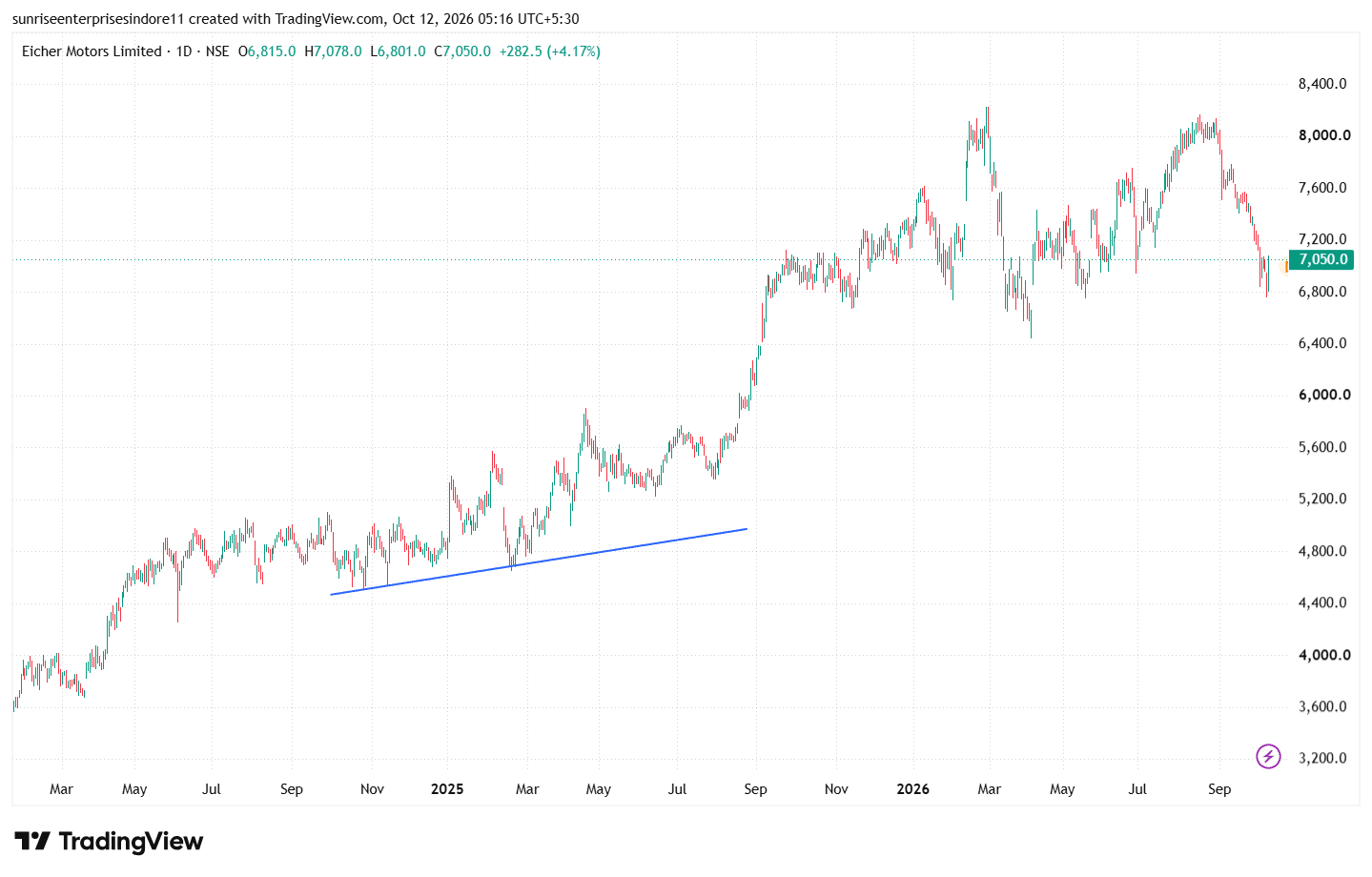Click the change value +282.5 (+4.17%)
Viewport: 1372px width, 877px height.
[x=550, y=51]
